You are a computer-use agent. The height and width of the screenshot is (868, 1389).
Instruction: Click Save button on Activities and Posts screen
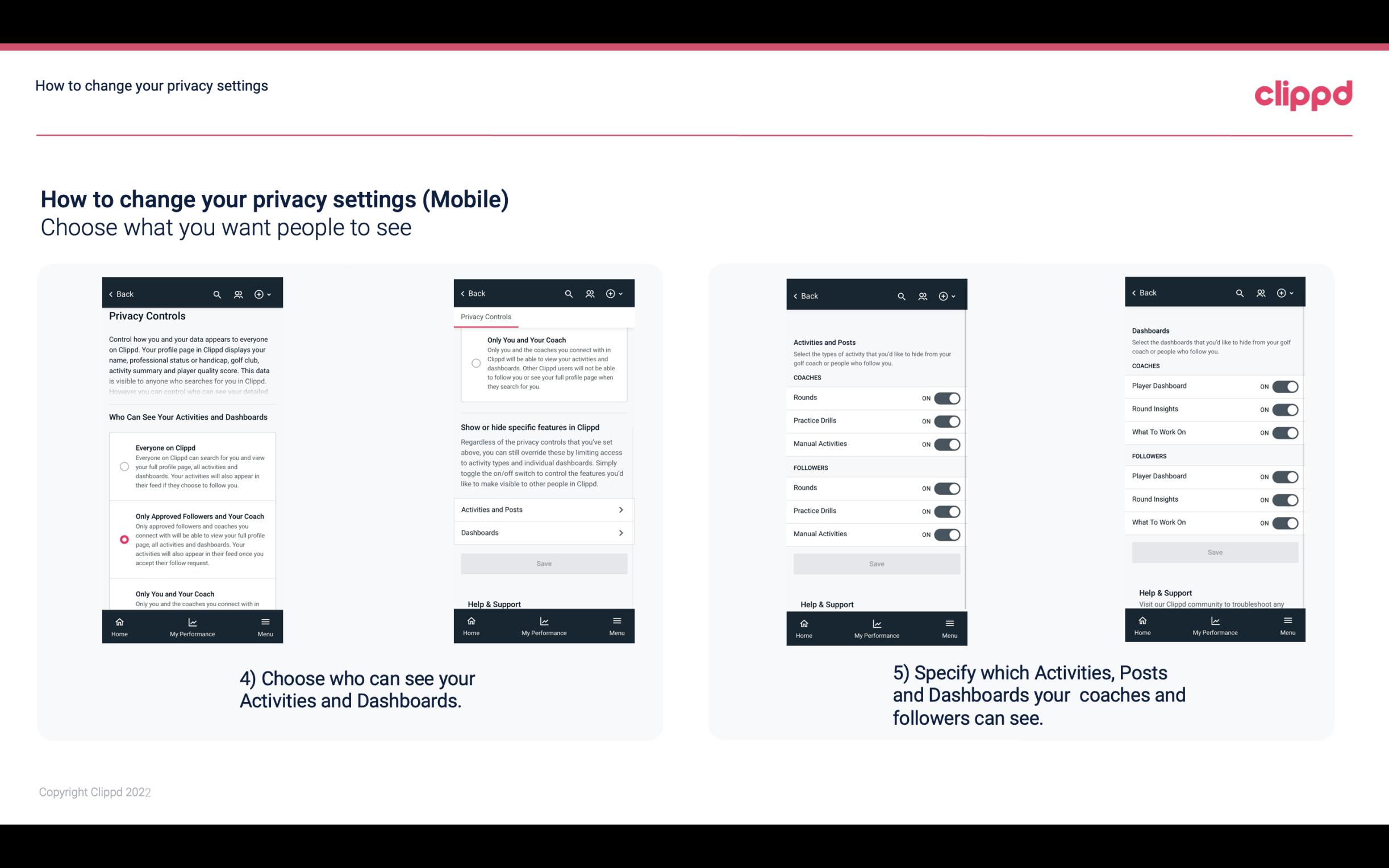pos(876,563)
